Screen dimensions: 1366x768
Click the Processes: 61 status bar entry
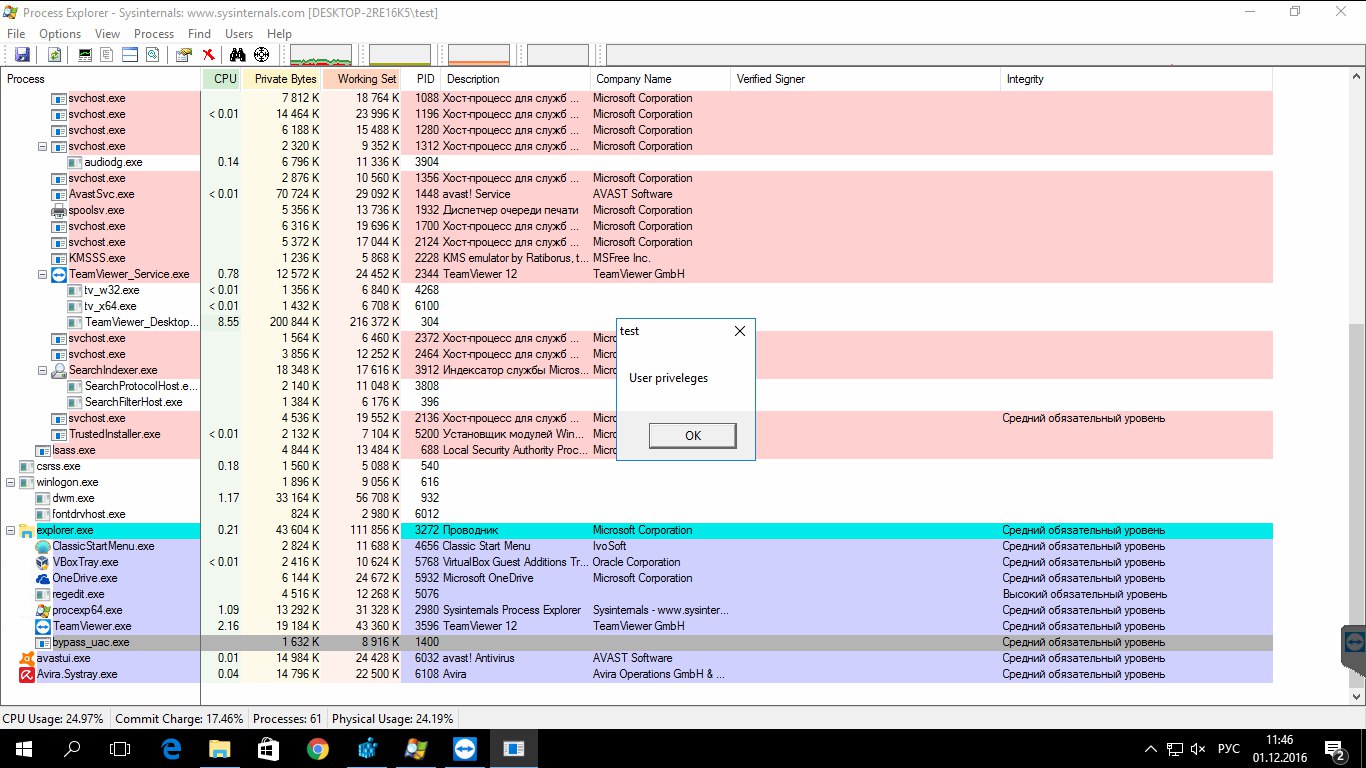(x=287, y=718)
